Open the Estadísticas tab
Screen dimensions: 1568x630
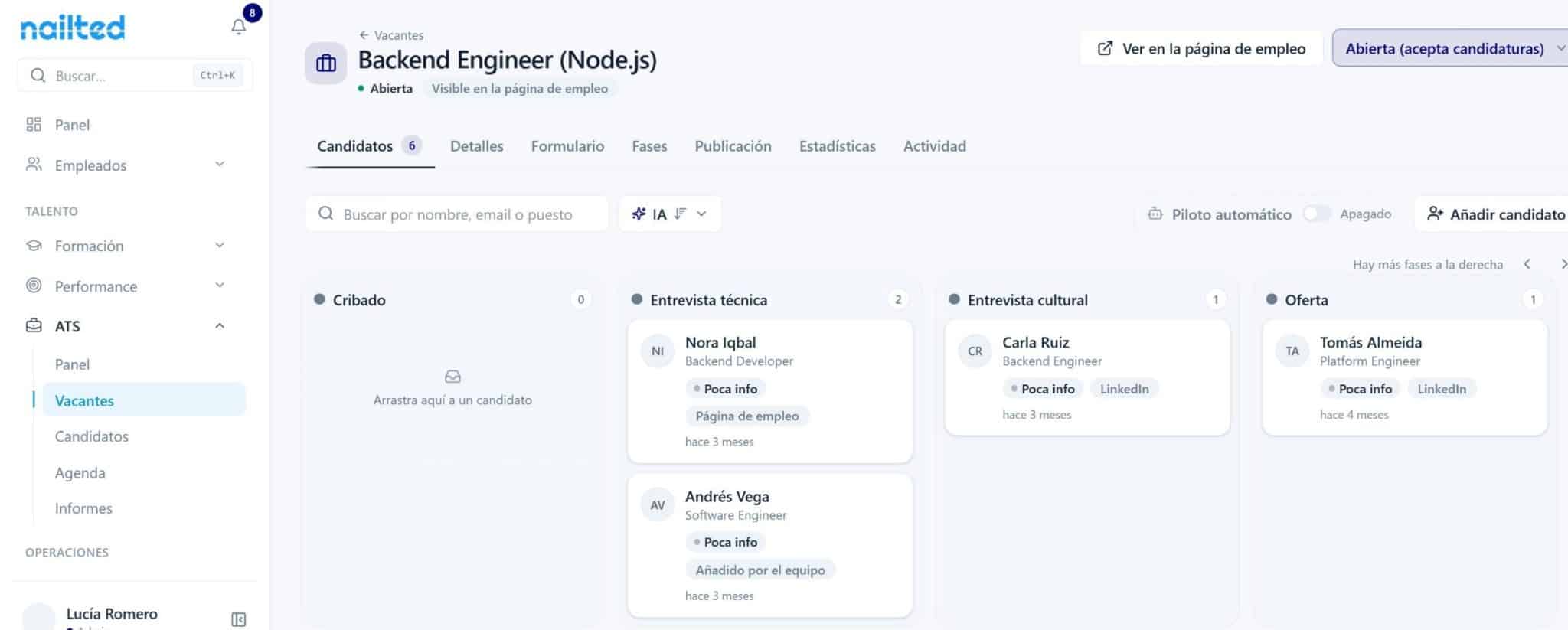[x=837, y=145]
